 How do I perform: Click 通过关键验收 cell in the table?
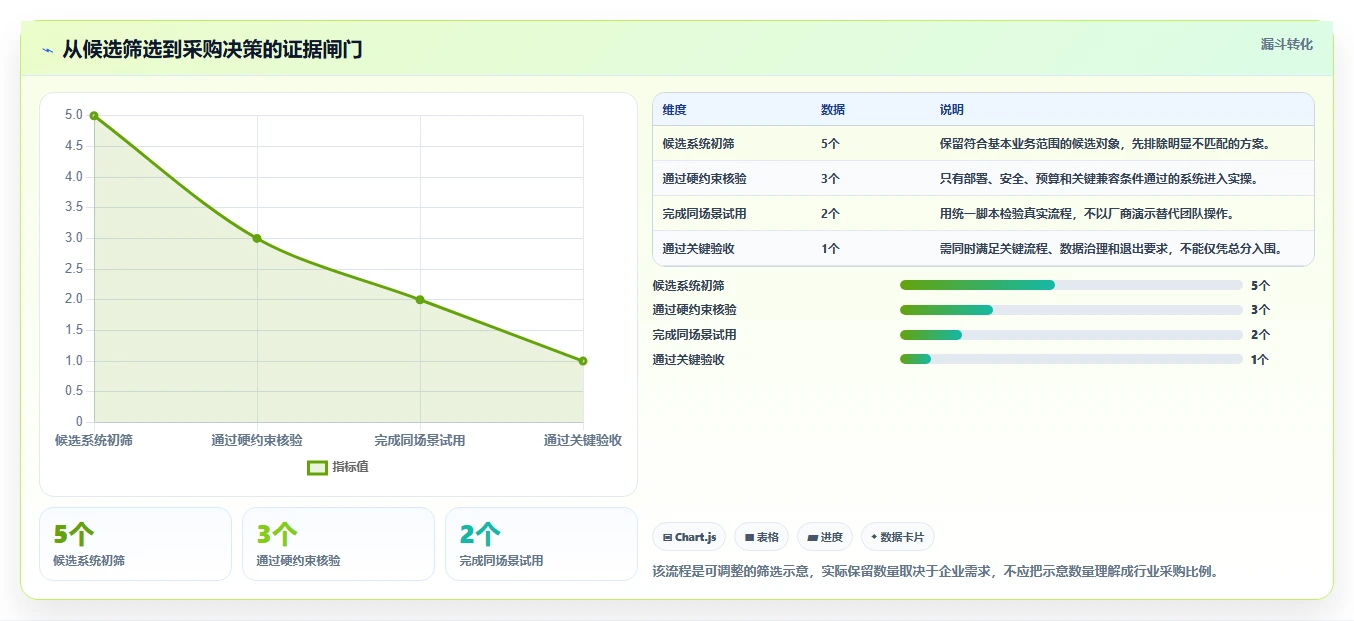click(698, 249)
